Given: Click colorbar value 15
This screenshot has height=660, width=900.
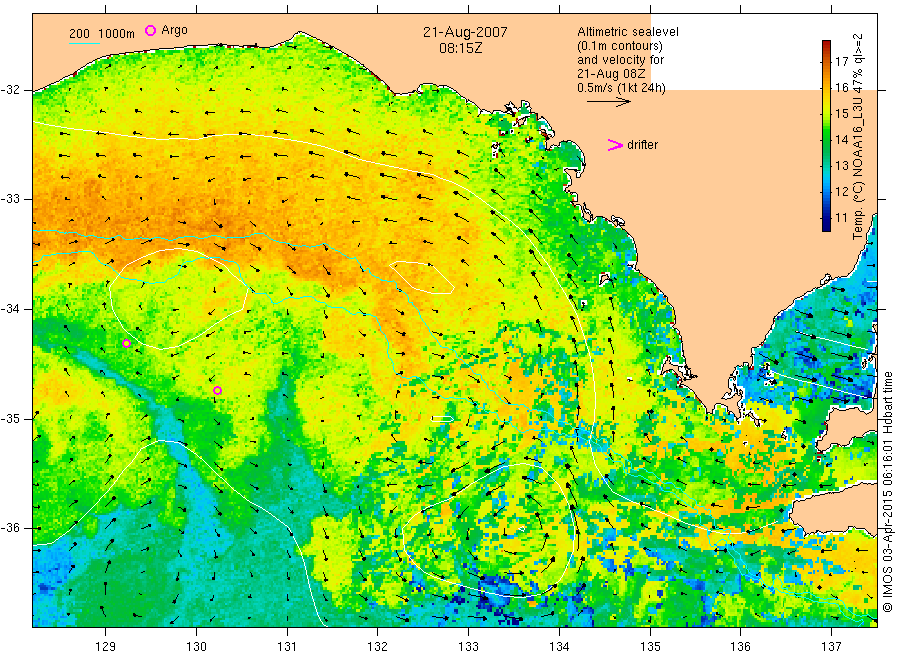Looking at the screenshot, I should 841,114.
